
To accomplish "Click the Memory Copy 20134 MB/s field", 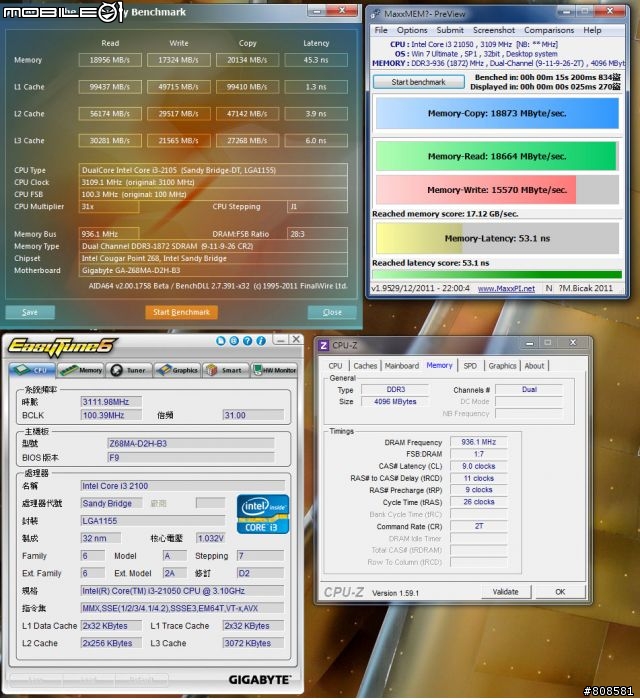I will [x=247, y=60].
